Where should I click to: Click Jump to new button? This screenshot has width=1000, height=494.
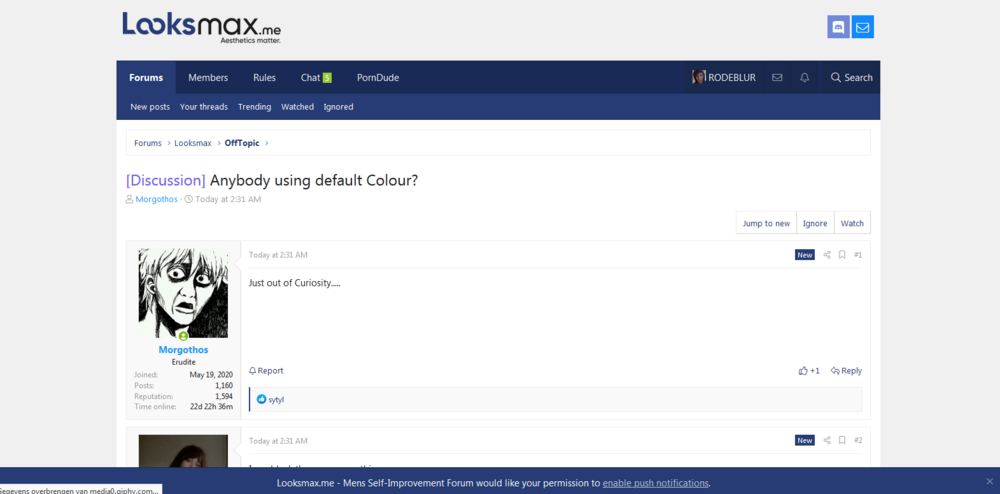pos(766,223)
